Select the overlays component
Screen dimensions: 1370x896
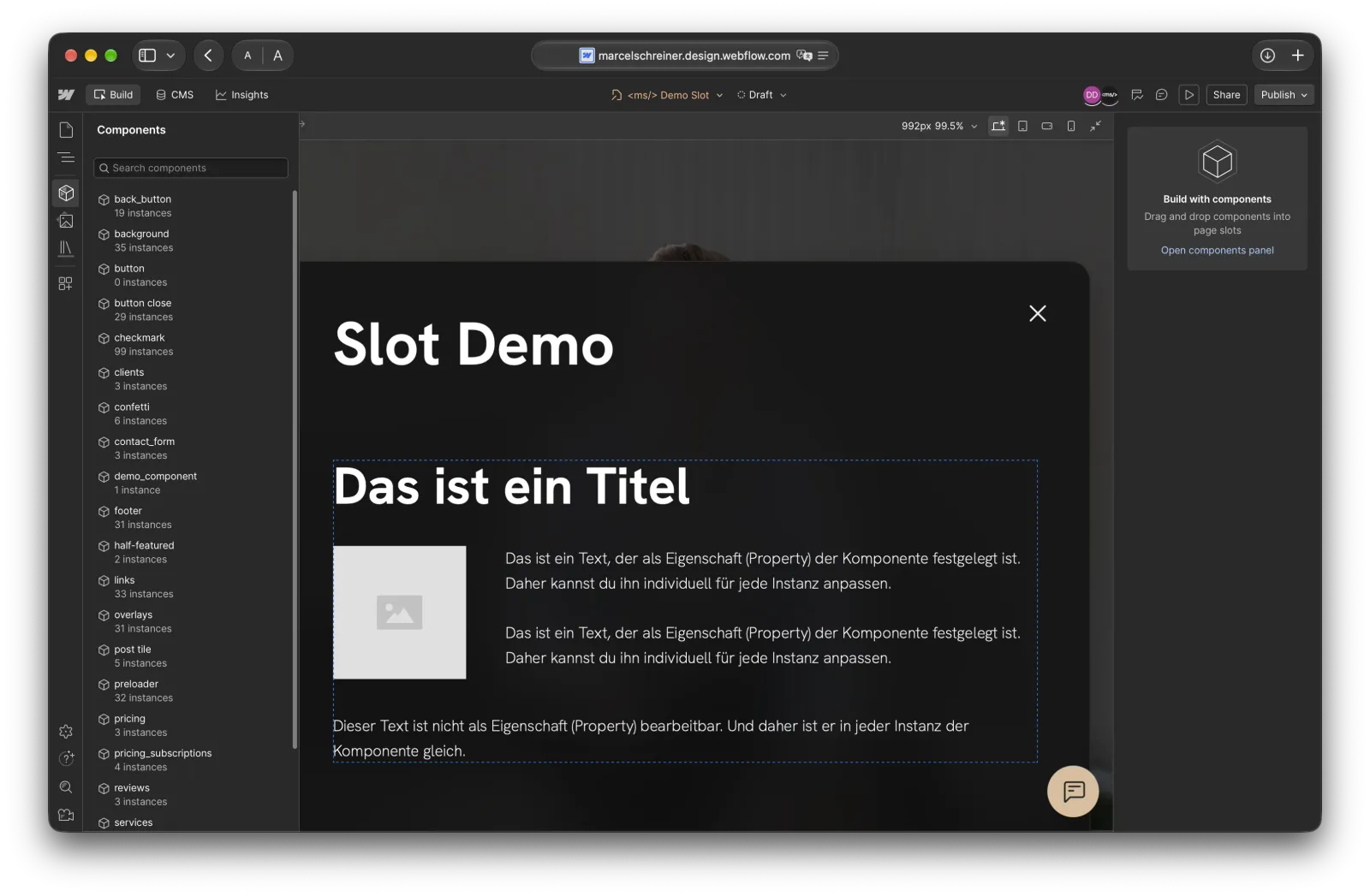190,622
